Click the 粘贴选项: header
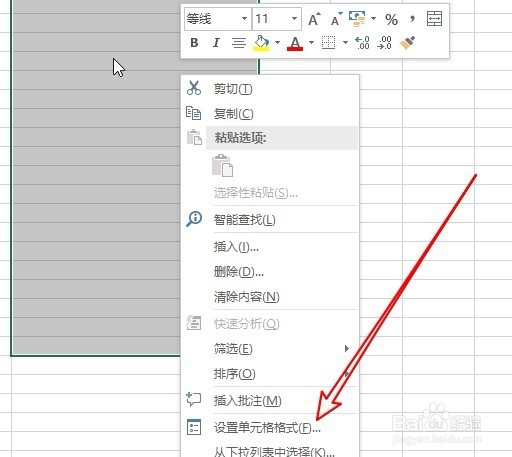This screenshot has height=457, width=512. (x=282, y=138)
